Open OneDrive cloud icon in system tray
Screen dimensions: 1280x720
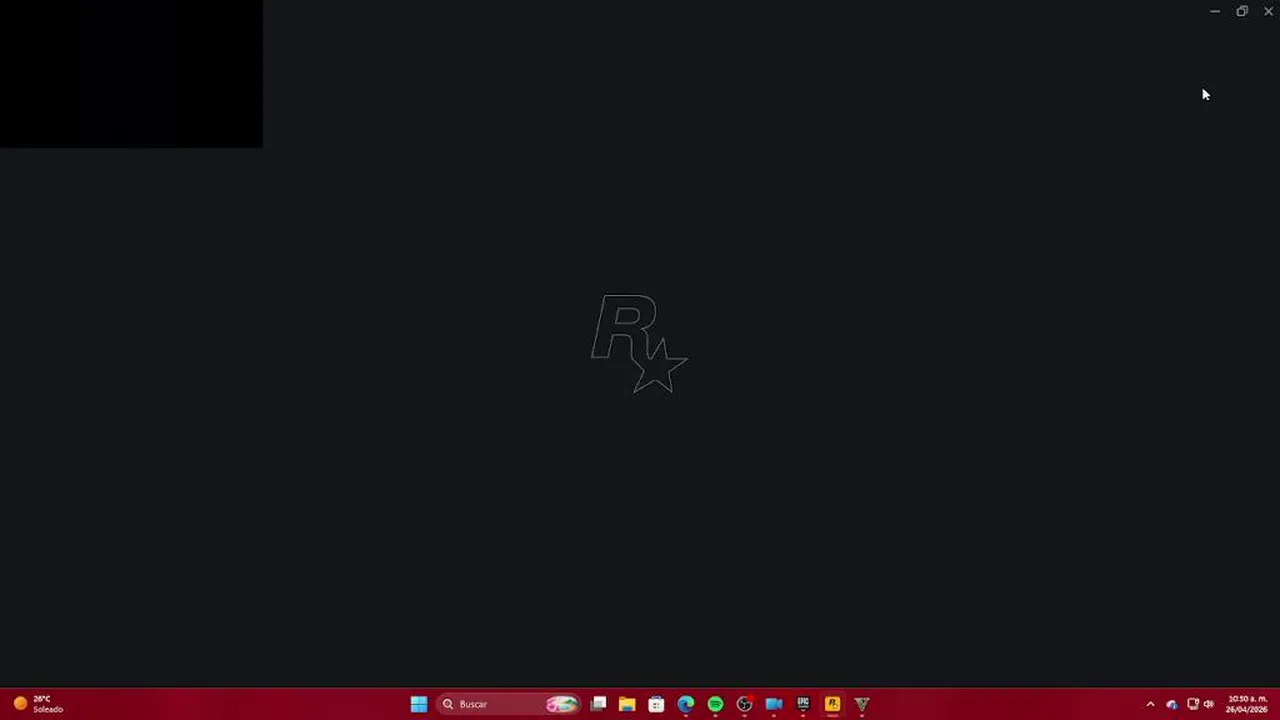point(1172,704)
